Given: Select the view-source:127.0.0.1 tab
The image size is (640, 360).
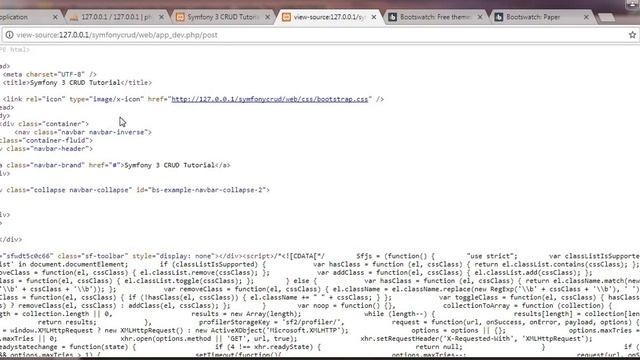Looking at the screenshot, I should [329, 17].
